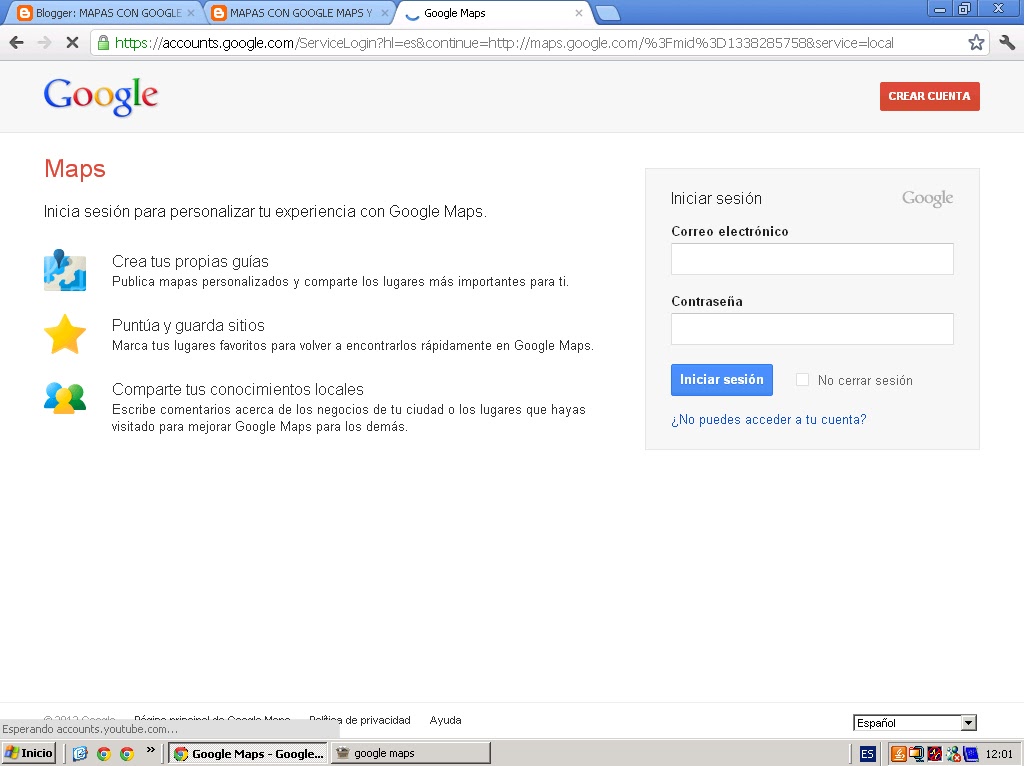Select the Google Maps browser tab
This screenshot has width=1026, height=766.
tap(494, 13)
